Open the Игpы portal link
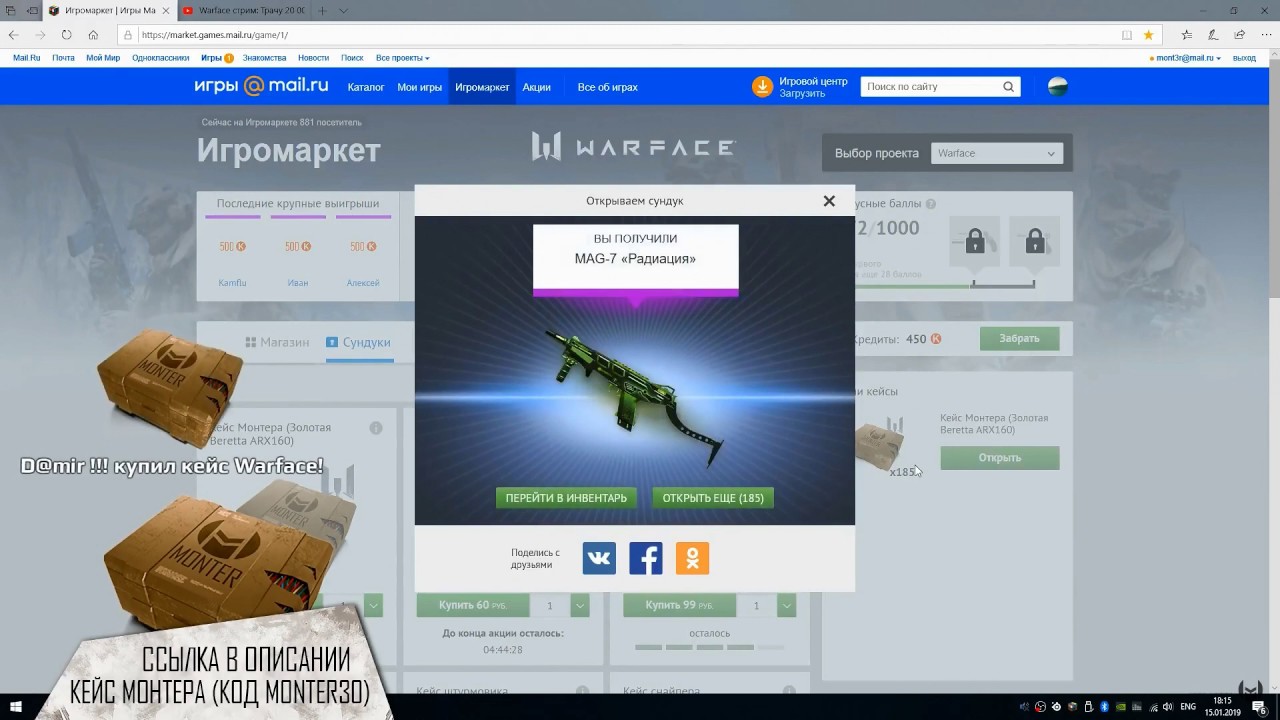Screen dimensions: 1280x720 (x=211, y=58)
